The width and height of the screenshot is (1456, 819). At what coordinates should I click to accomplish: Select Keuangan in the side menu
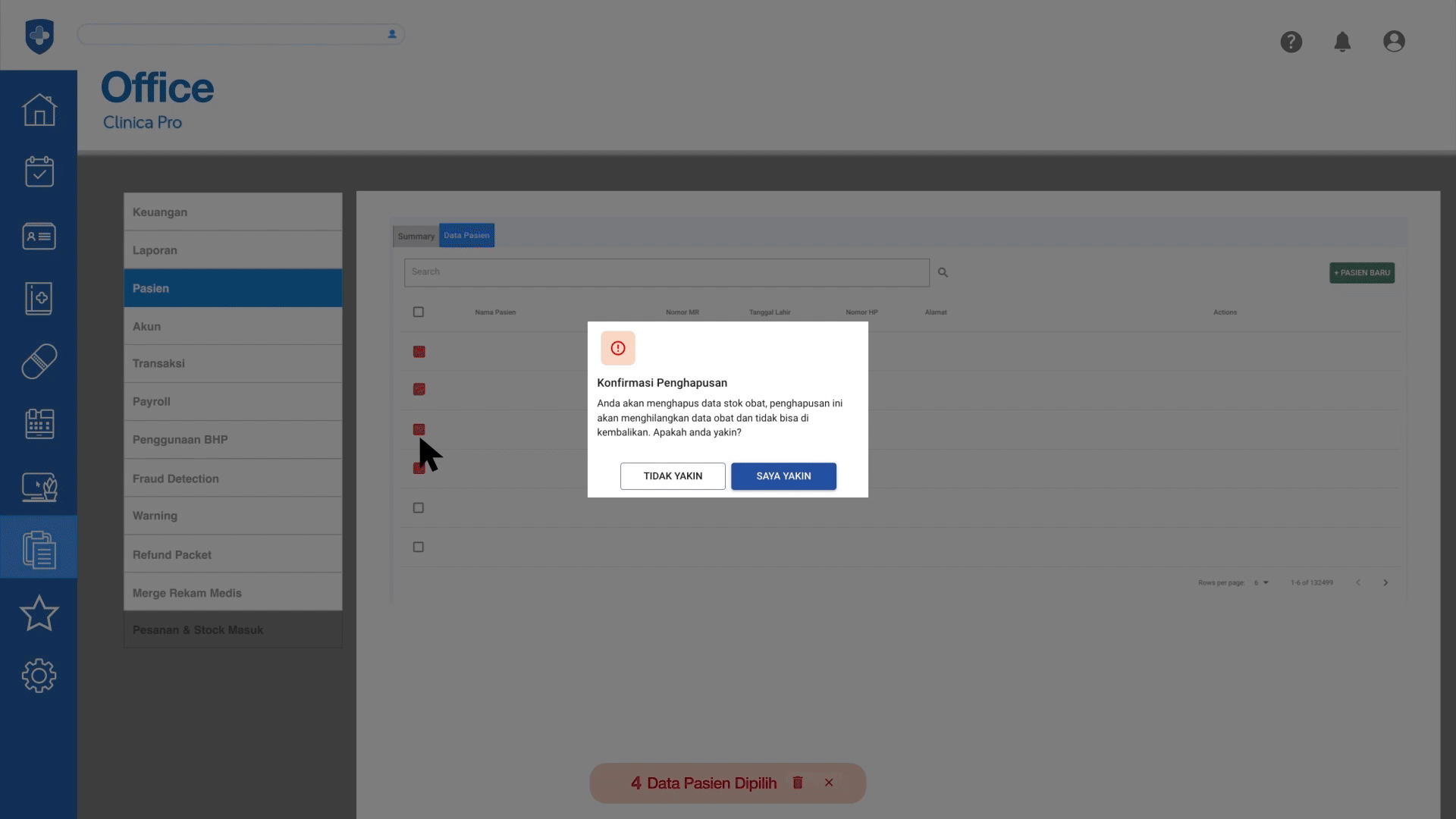click(233, 212)
